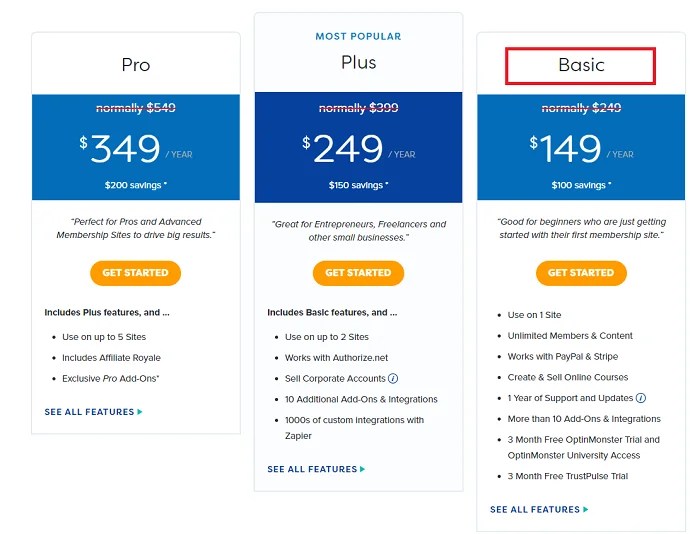Click the arrow after Plus's See All Features
The image size is (690, 534).
pos(363,469)
